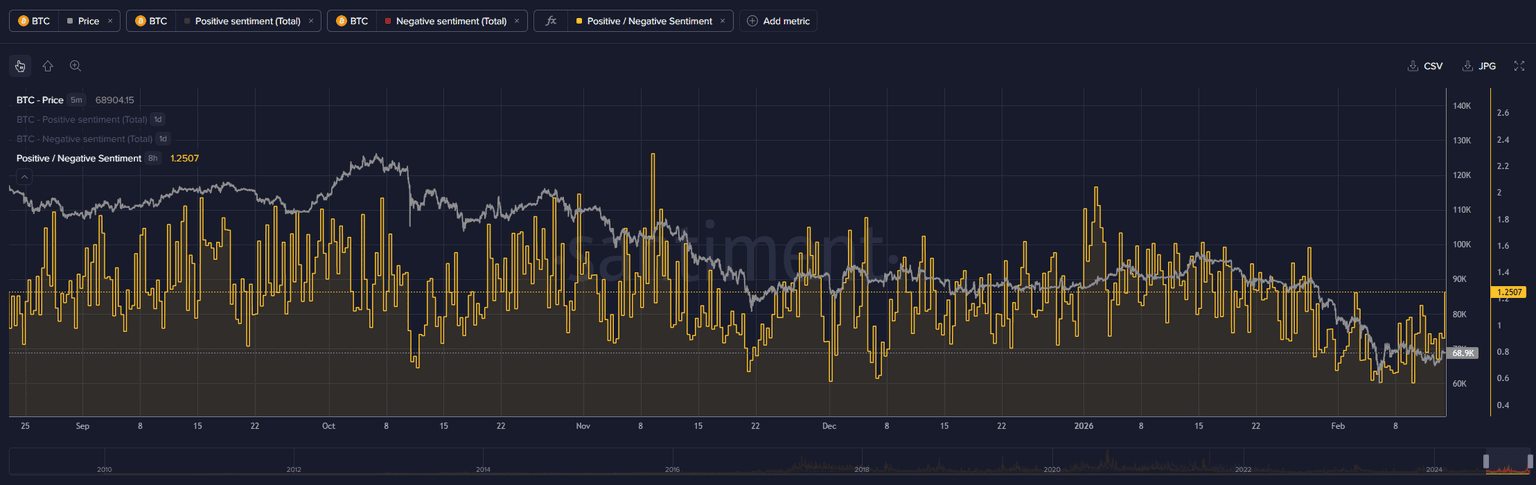The width and height of the screenshot is (1536, 485).
Task: Click the left handle of timeline range
Action: click(x=1487, y=461)
